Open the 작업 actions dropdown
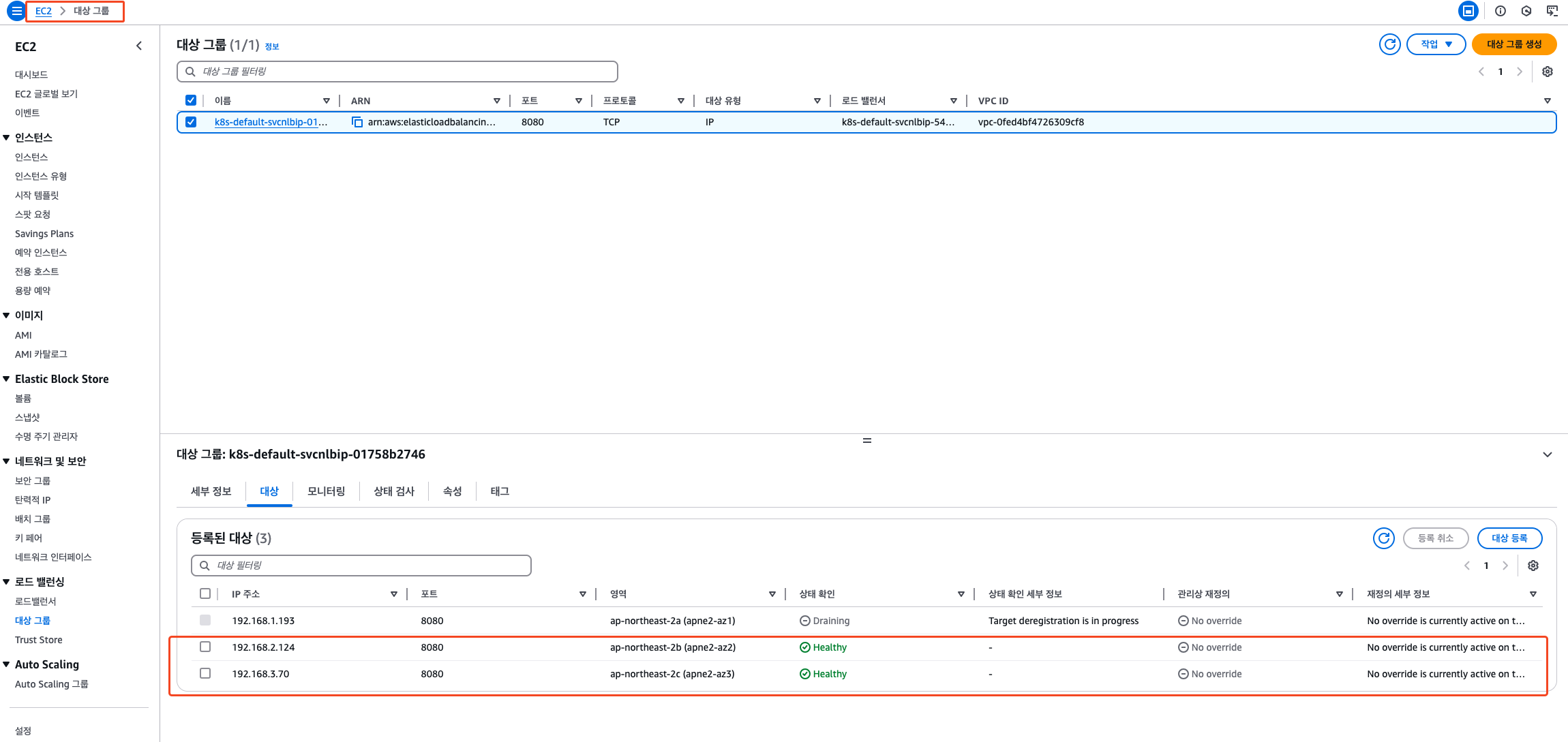The image size is (1568, 742). pos(1436,44)
